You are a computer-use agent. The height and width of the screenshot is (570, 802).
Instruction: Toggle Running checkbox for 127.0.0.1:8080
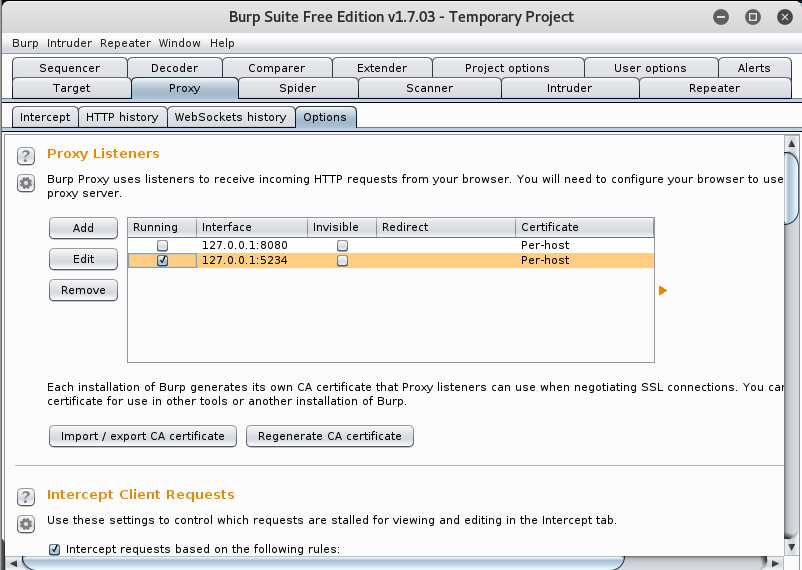pyautogui.click(x=162, y=245)
